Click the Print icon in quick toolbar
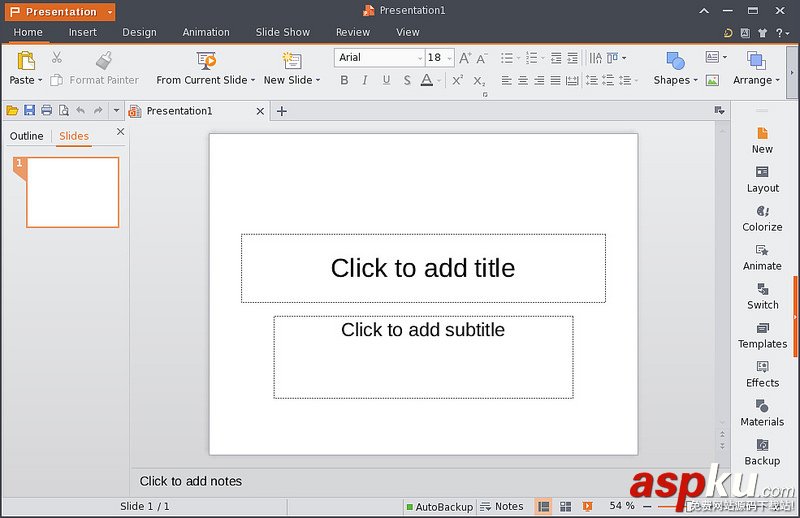The image size is (800, 518). point(46,110)
